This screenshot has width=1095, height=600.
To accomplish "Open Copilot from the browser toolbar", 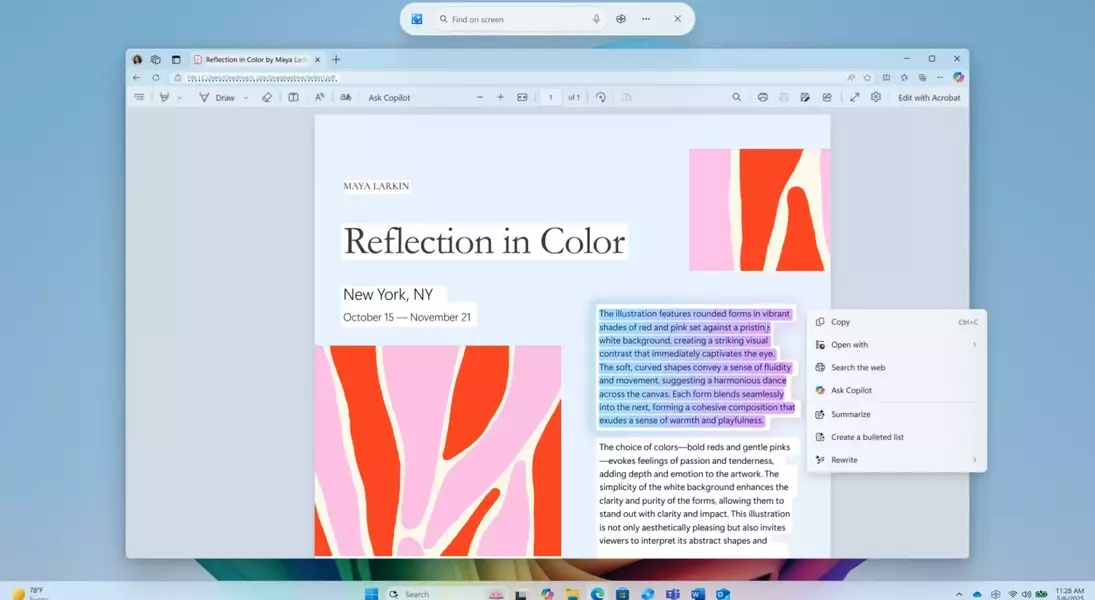I will [x=958, y=77].
